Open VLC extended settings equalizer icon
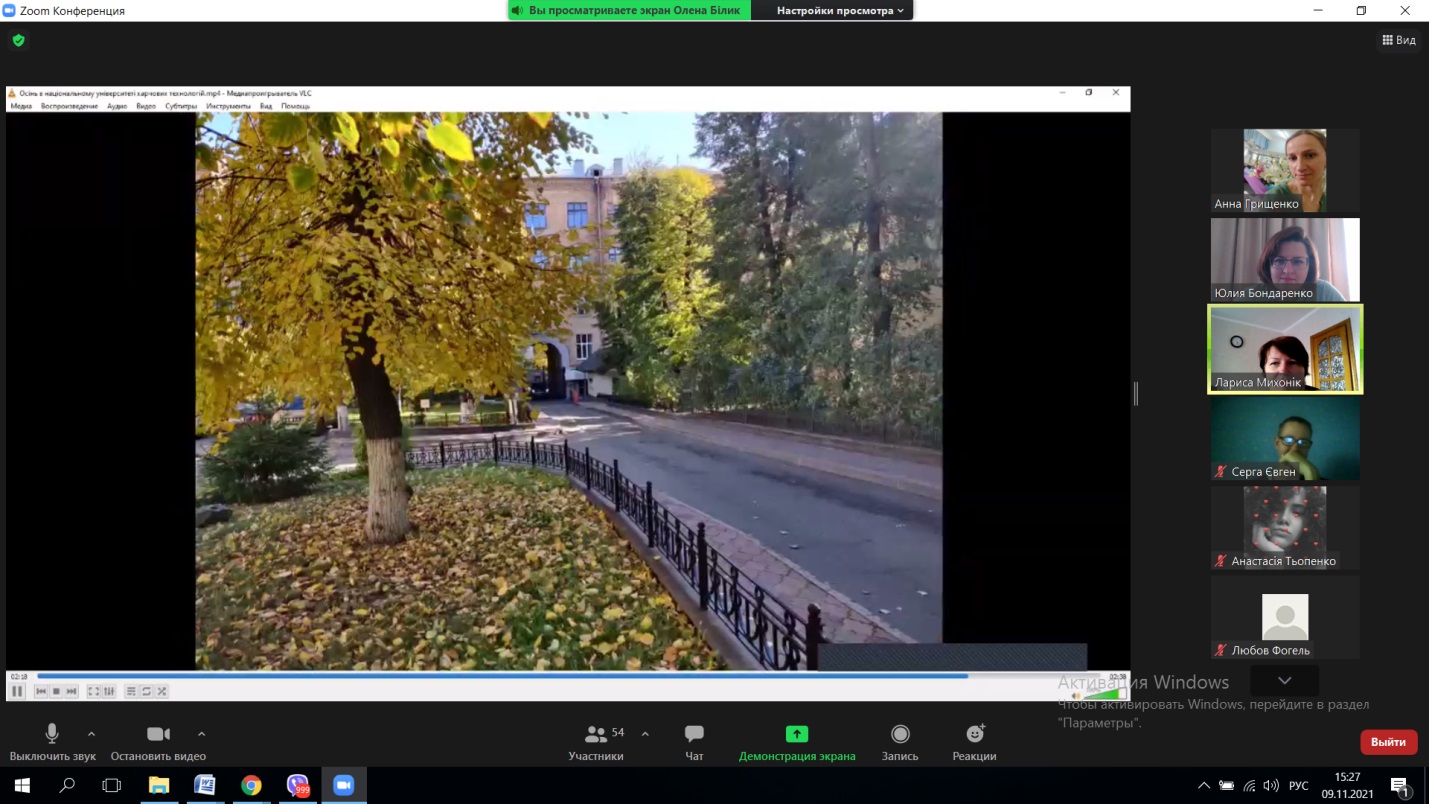Viewport: 1429px width, 804px height. coord(109,691)
